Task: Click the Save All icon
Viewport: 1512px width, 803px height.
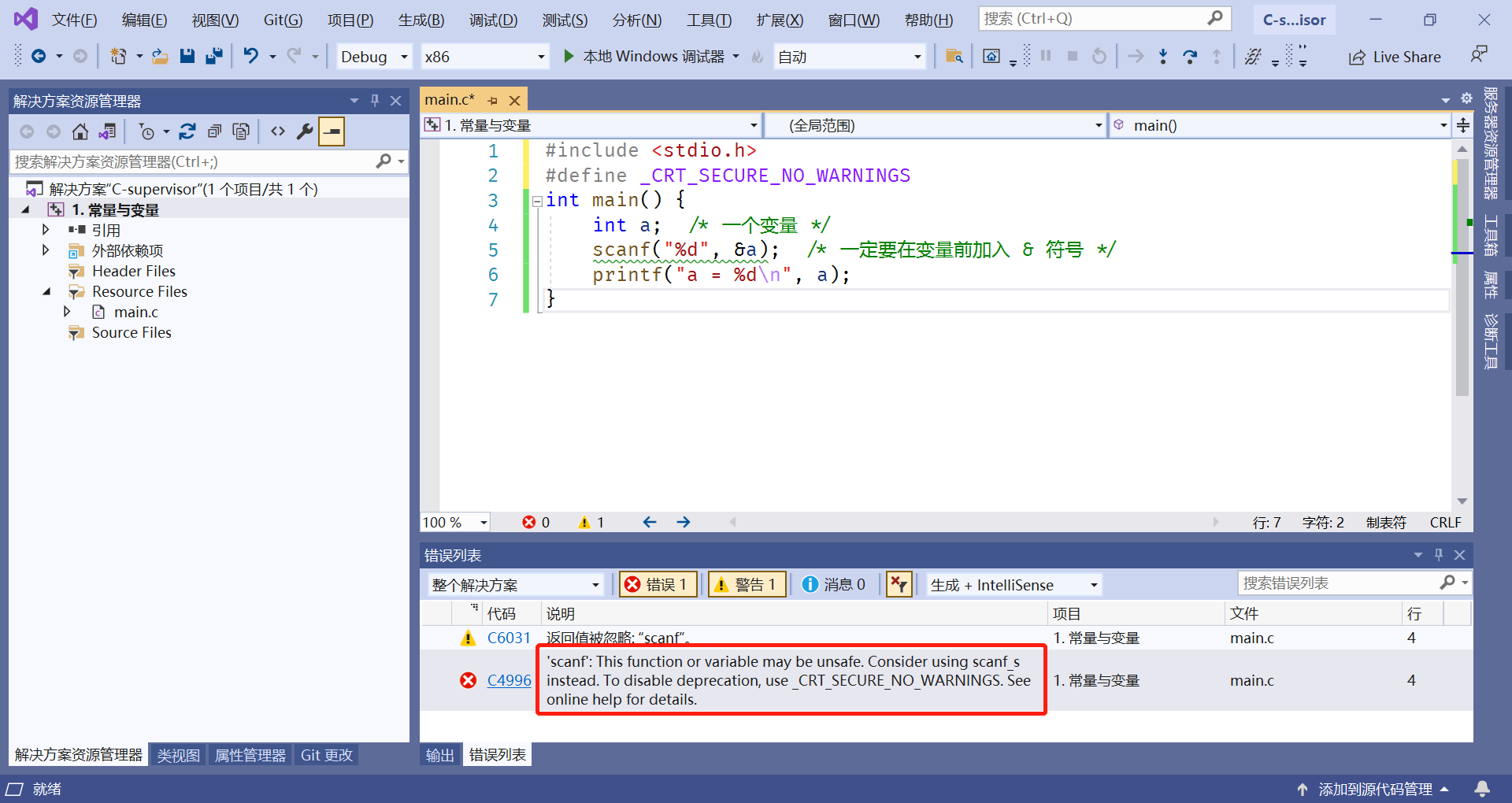Action: point(213,56)
